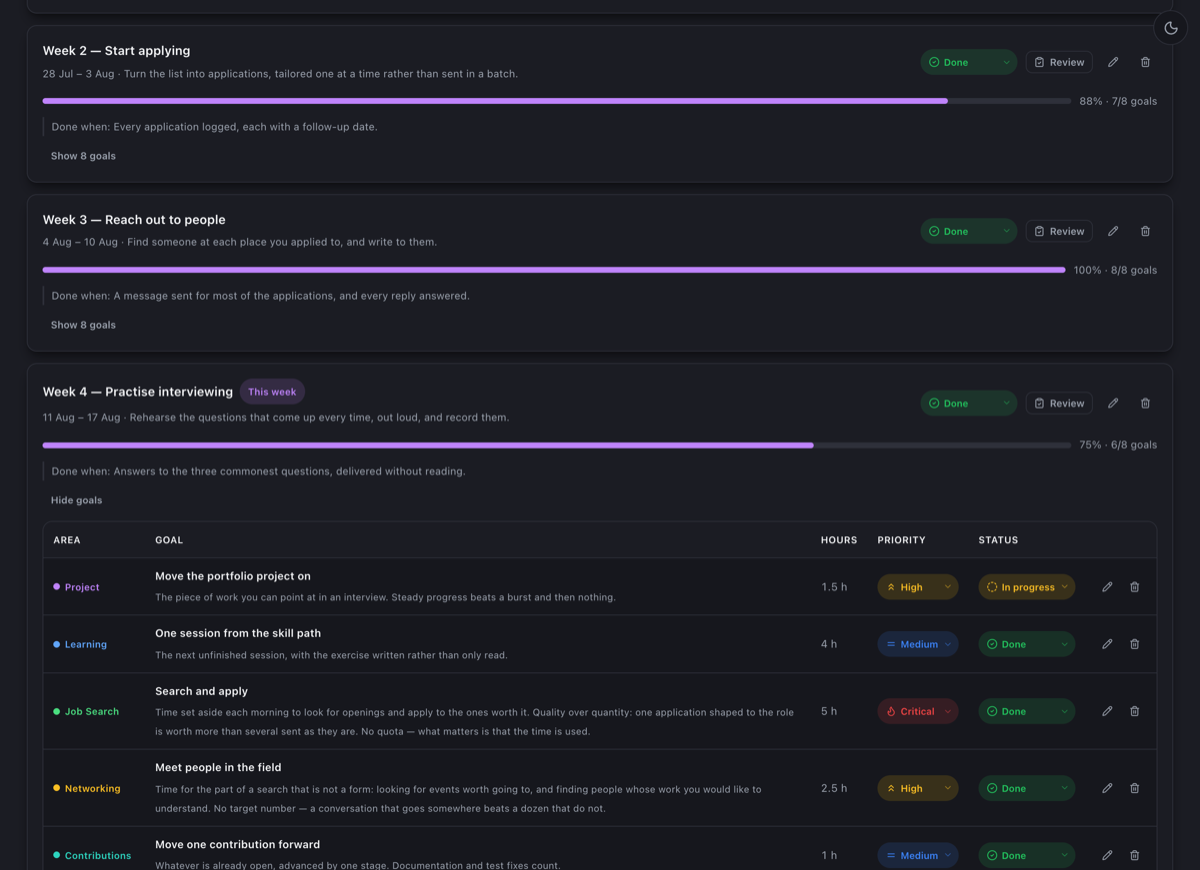The image size is (1200, 870).
Task: Show 8 goals under Week 3
Action: click(83, 325)
